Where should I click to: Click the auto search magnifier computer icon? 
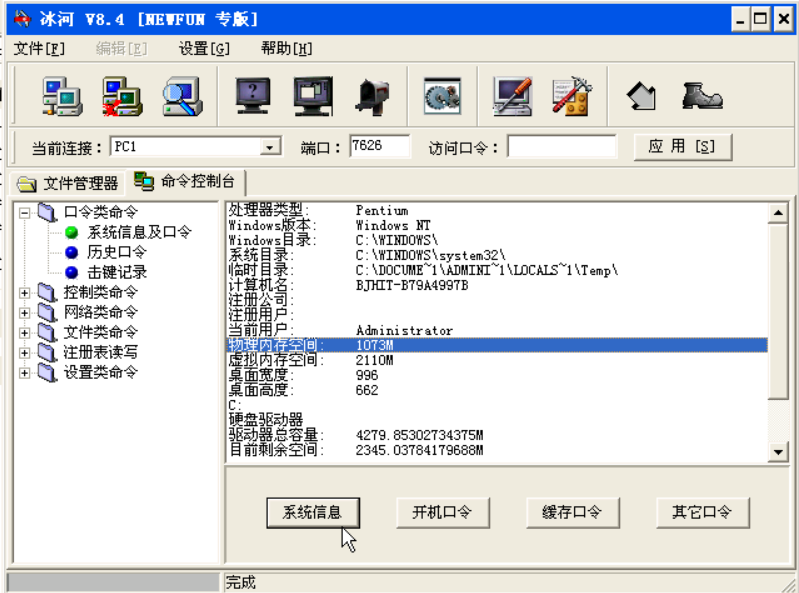(x=182, y=96)
